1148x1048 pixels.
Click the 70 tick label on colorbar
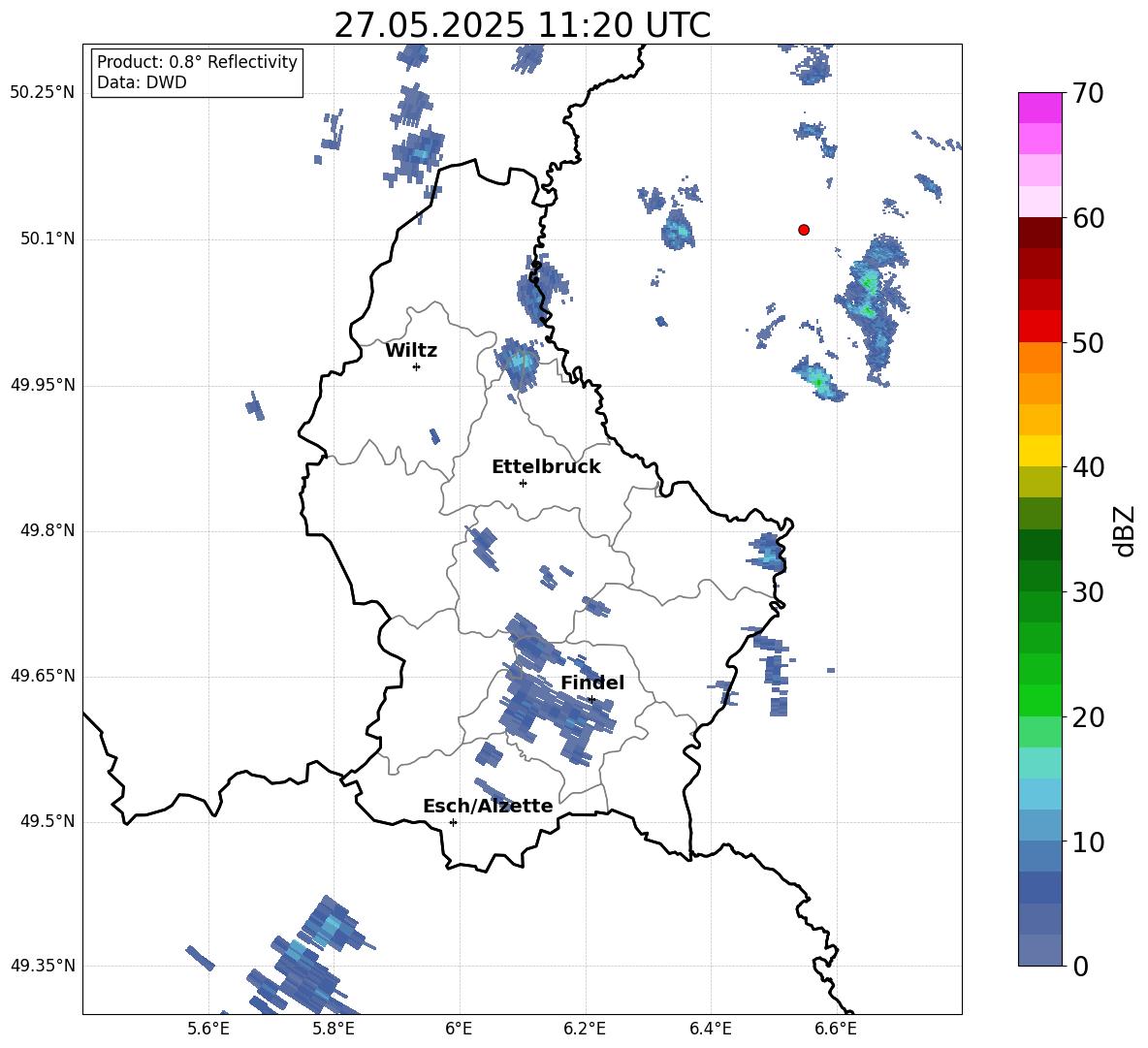click(x=1088, y=93)
